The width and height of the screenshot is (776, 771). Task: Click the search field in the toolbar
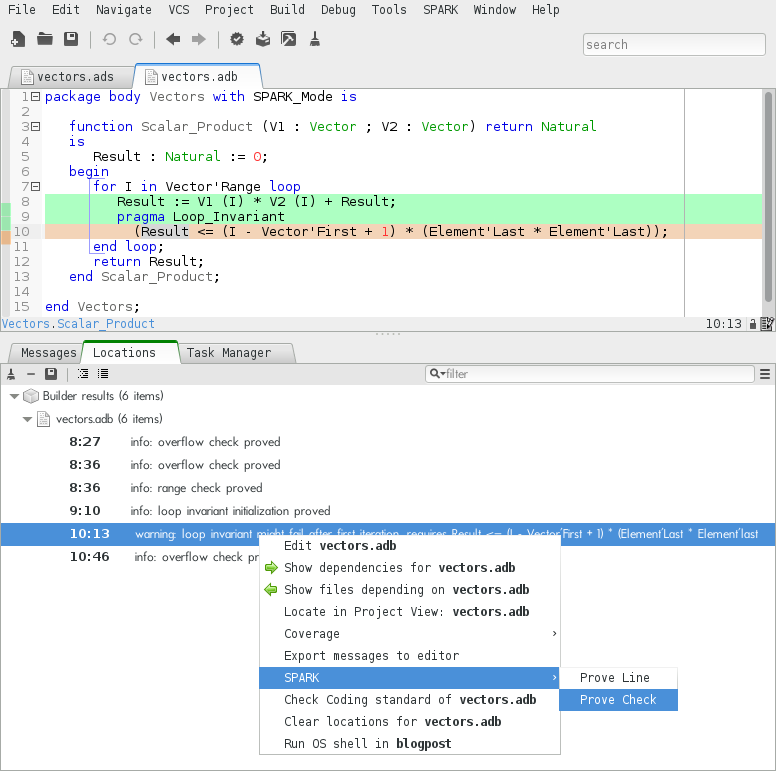[x=675, y=44]
